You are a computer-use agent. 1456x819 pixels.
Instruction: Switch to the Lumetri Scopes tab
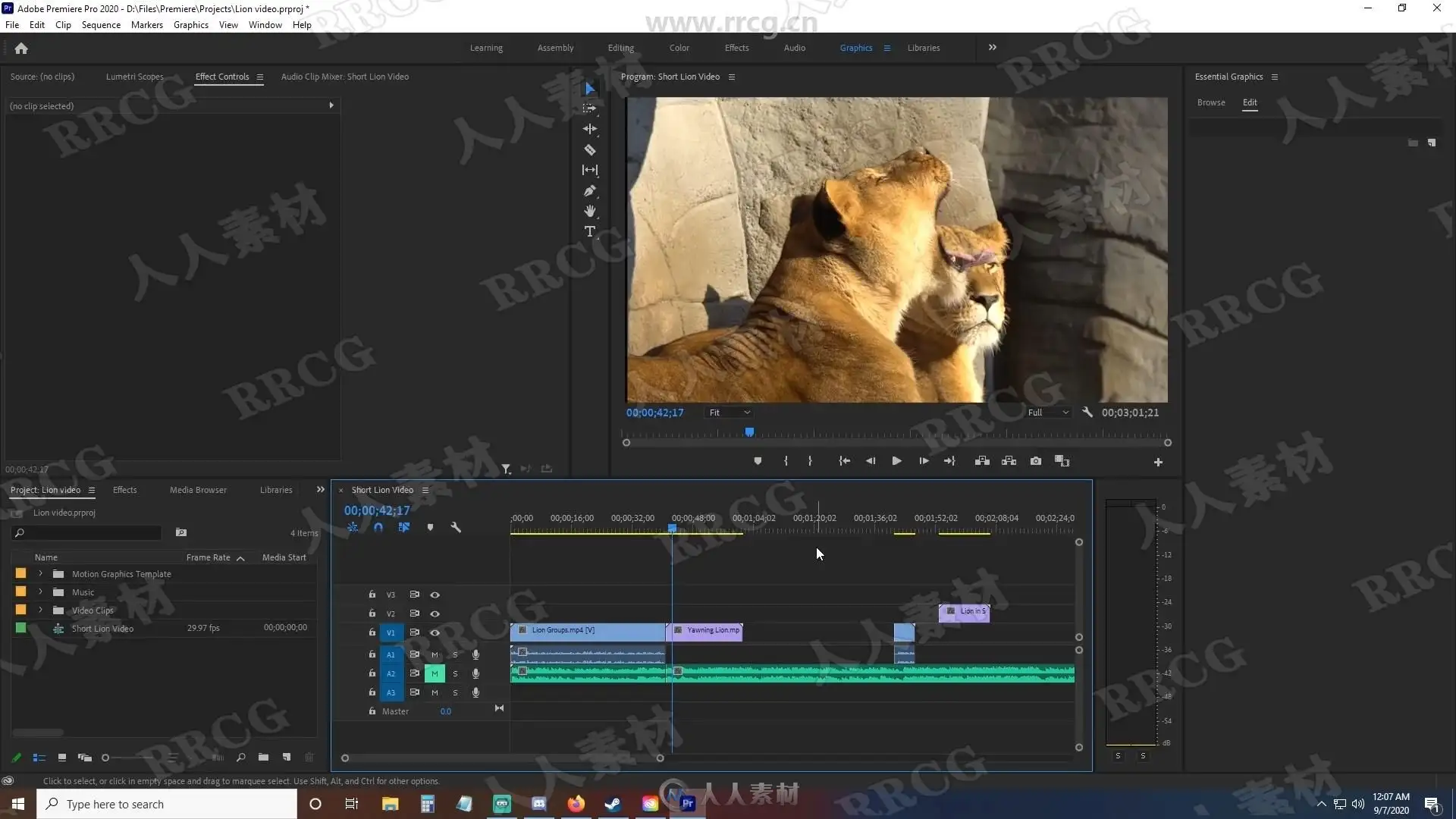134,77
